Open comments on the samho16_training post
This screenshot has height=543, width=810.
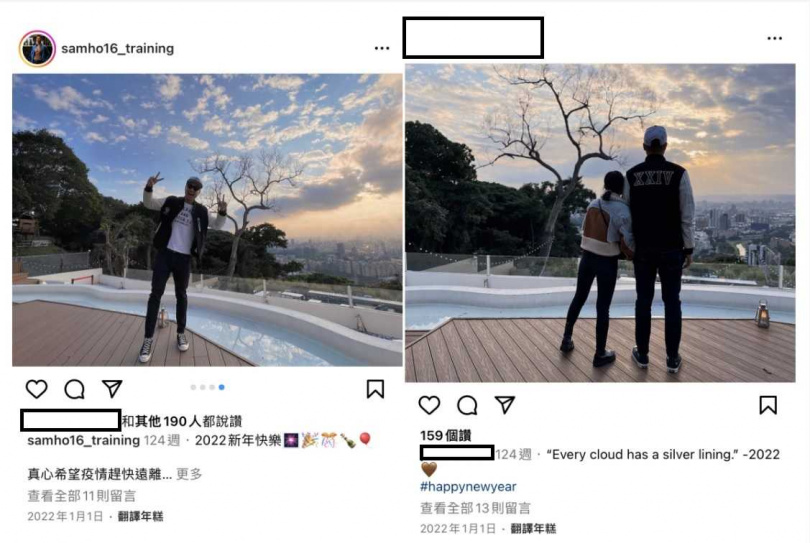click(74, 389)
